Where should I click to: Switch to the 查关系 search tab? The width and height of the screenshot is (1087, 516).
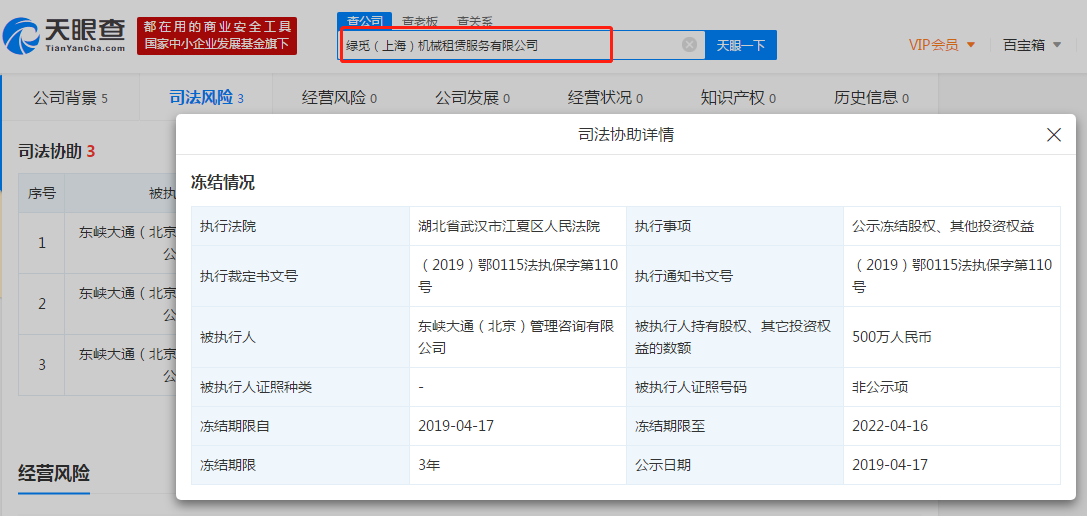[475, 22]
